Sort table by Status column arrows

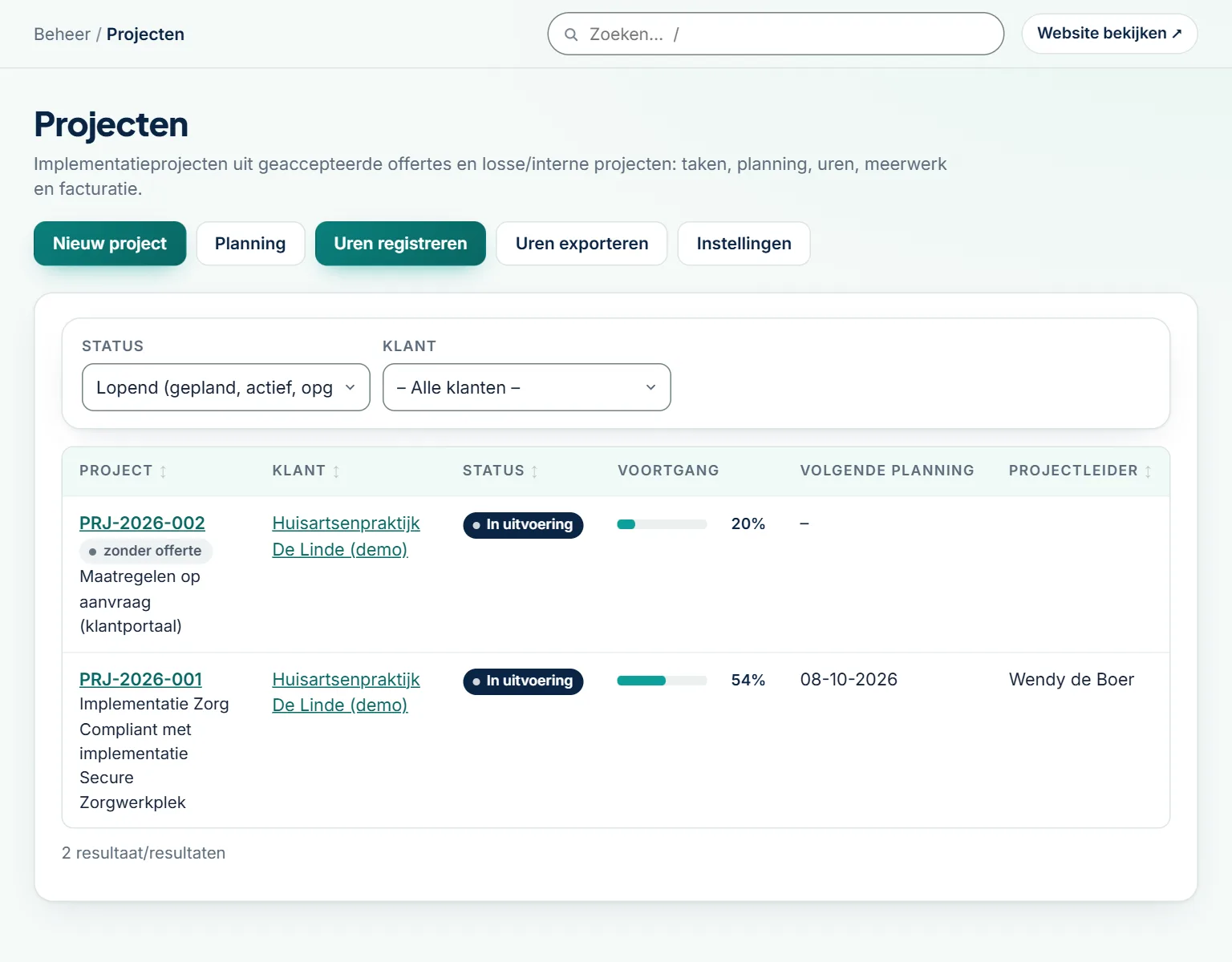pyautogui.click(x=534, y=471)
